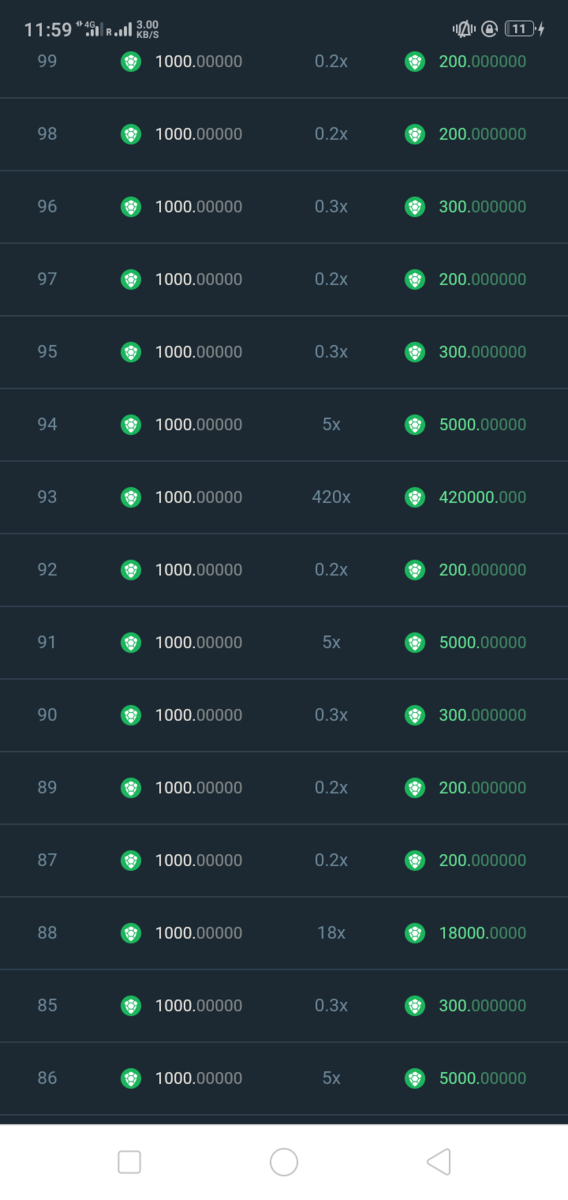568x1200 pixels.
Task: Tap the 18000.0000 payout amount
Action: pyautogui.click(x=482, y=933)
